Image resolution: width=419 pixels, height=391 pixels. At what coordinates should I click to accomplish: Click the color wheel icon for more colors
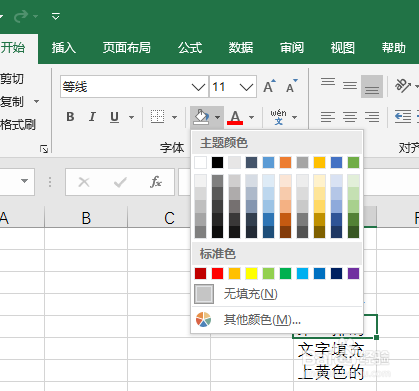(203, 319)
